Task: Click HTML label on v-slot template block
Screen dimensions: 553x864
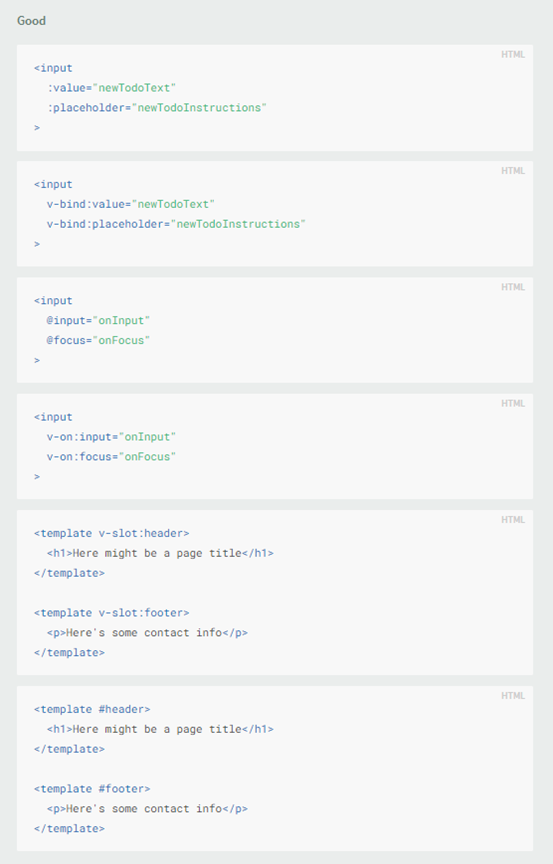Action: [513, 520]
